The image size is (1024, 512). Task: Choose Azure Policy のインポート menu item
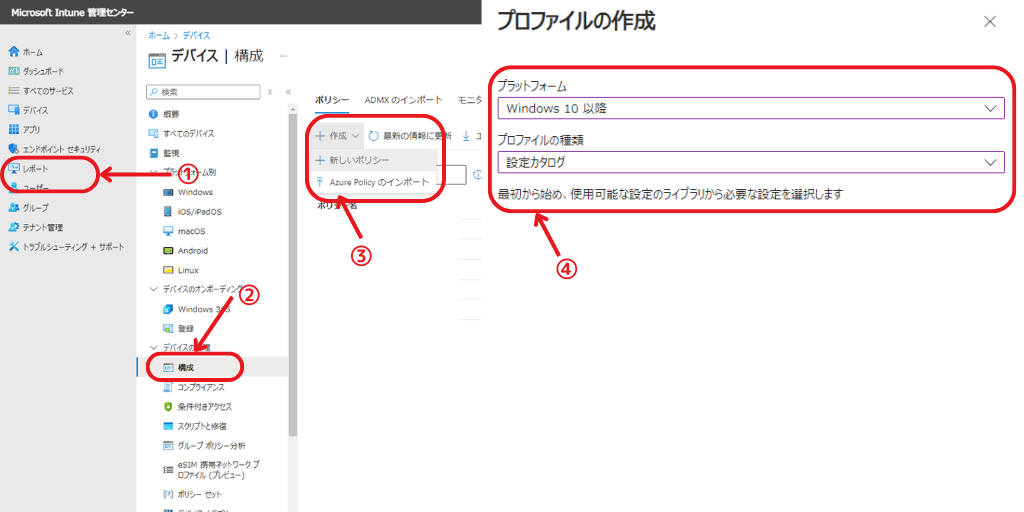coord(373,182)
